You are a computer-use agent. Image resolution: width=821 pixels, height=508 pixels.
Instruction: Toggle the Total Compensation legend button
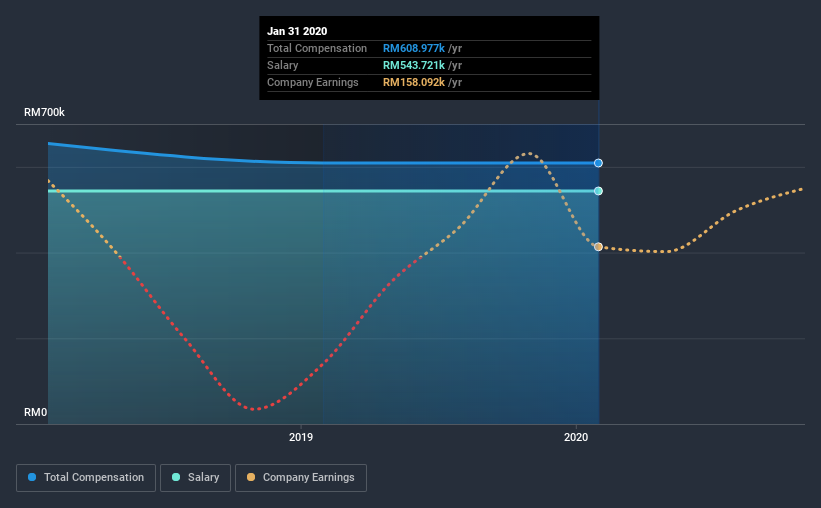[86, 478]
